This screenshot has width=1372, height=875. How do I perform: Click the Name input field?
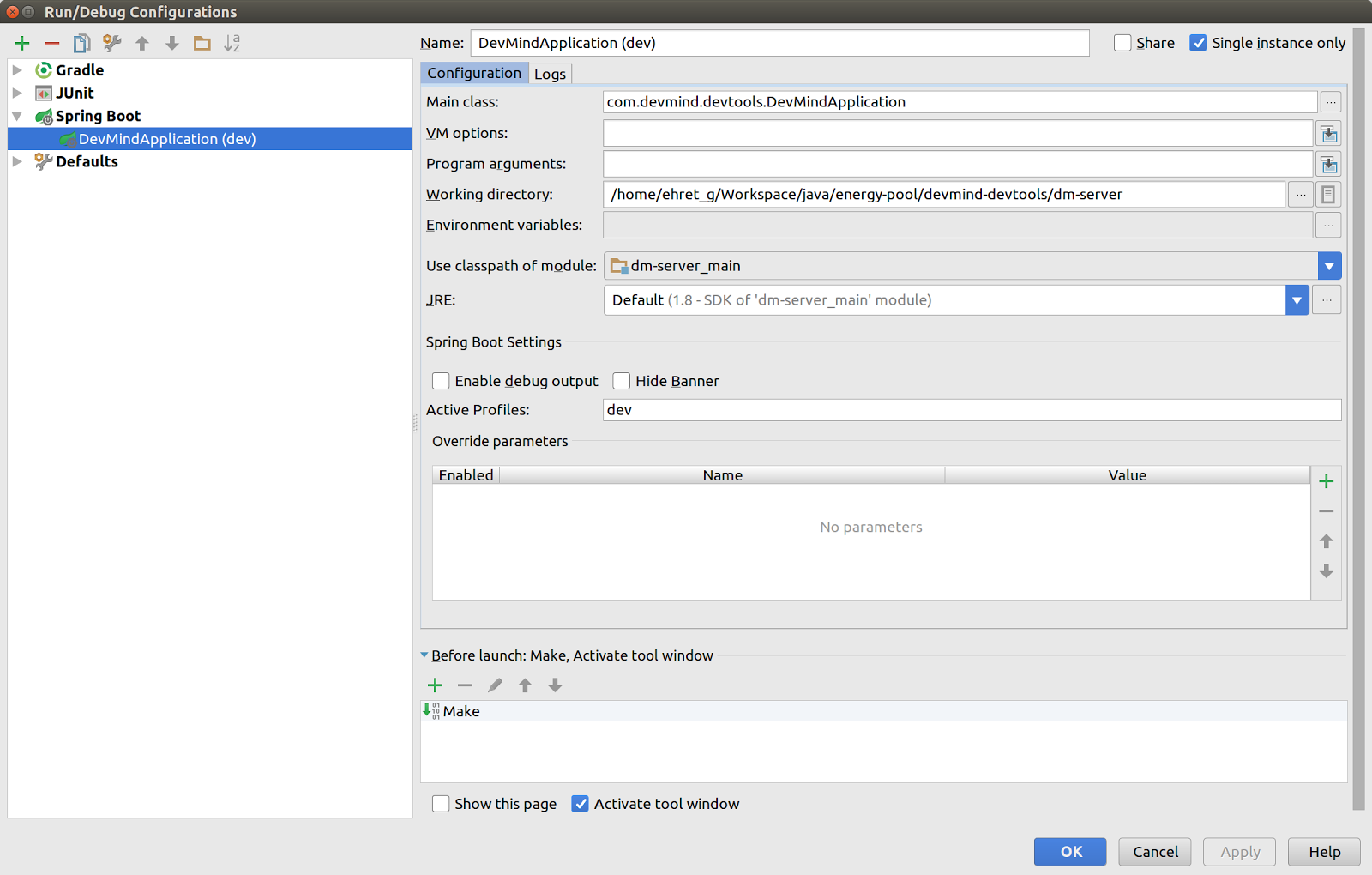pos(780,43)
